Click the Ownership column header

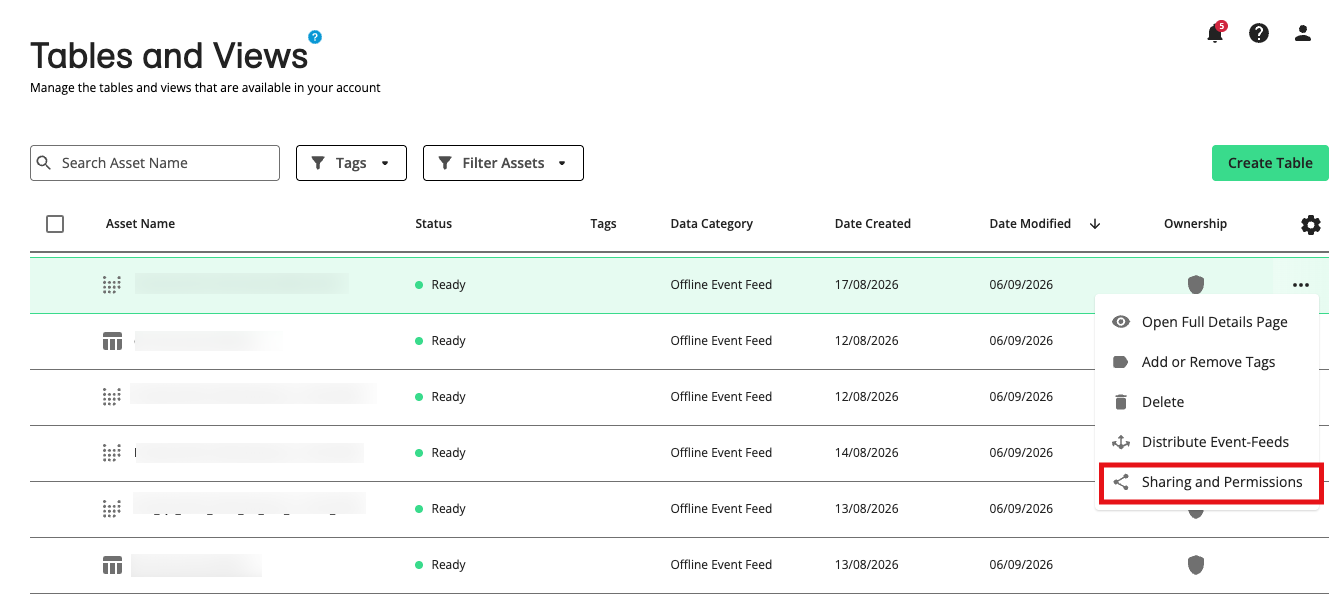click(x=1195, y=224)
